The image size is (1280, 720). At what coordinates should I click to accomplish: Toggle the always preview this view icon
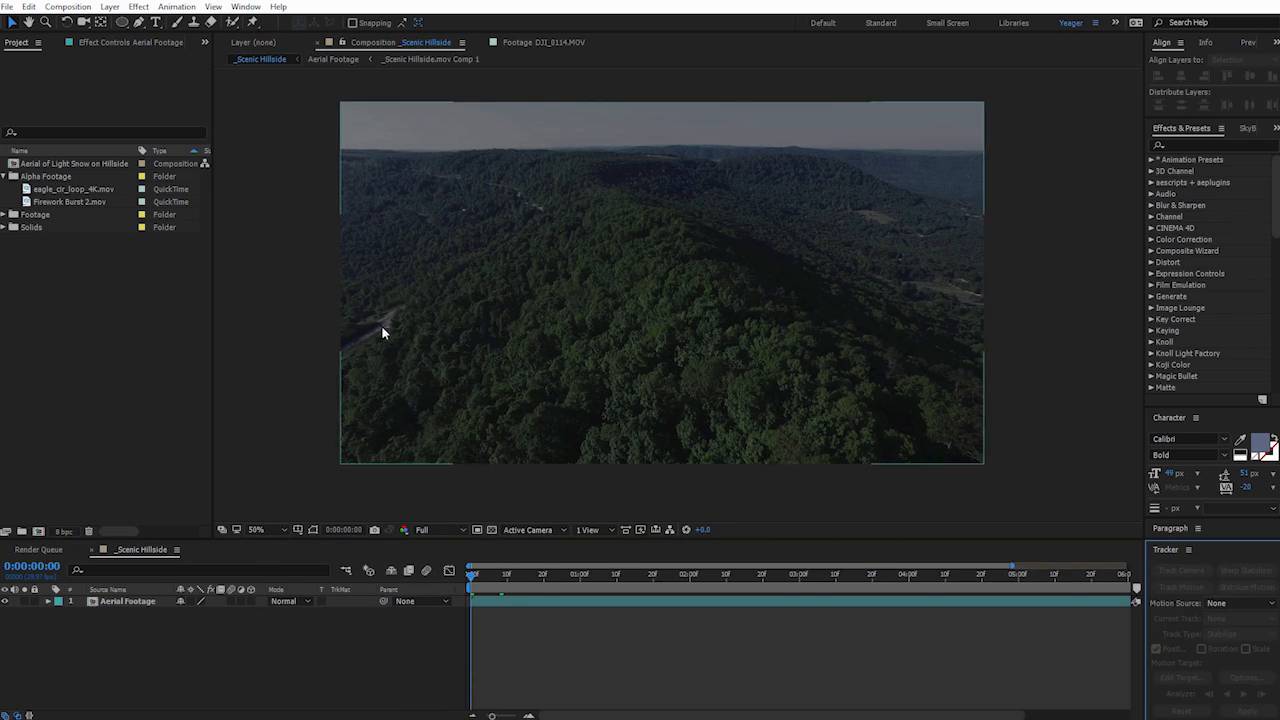(223, 530)
